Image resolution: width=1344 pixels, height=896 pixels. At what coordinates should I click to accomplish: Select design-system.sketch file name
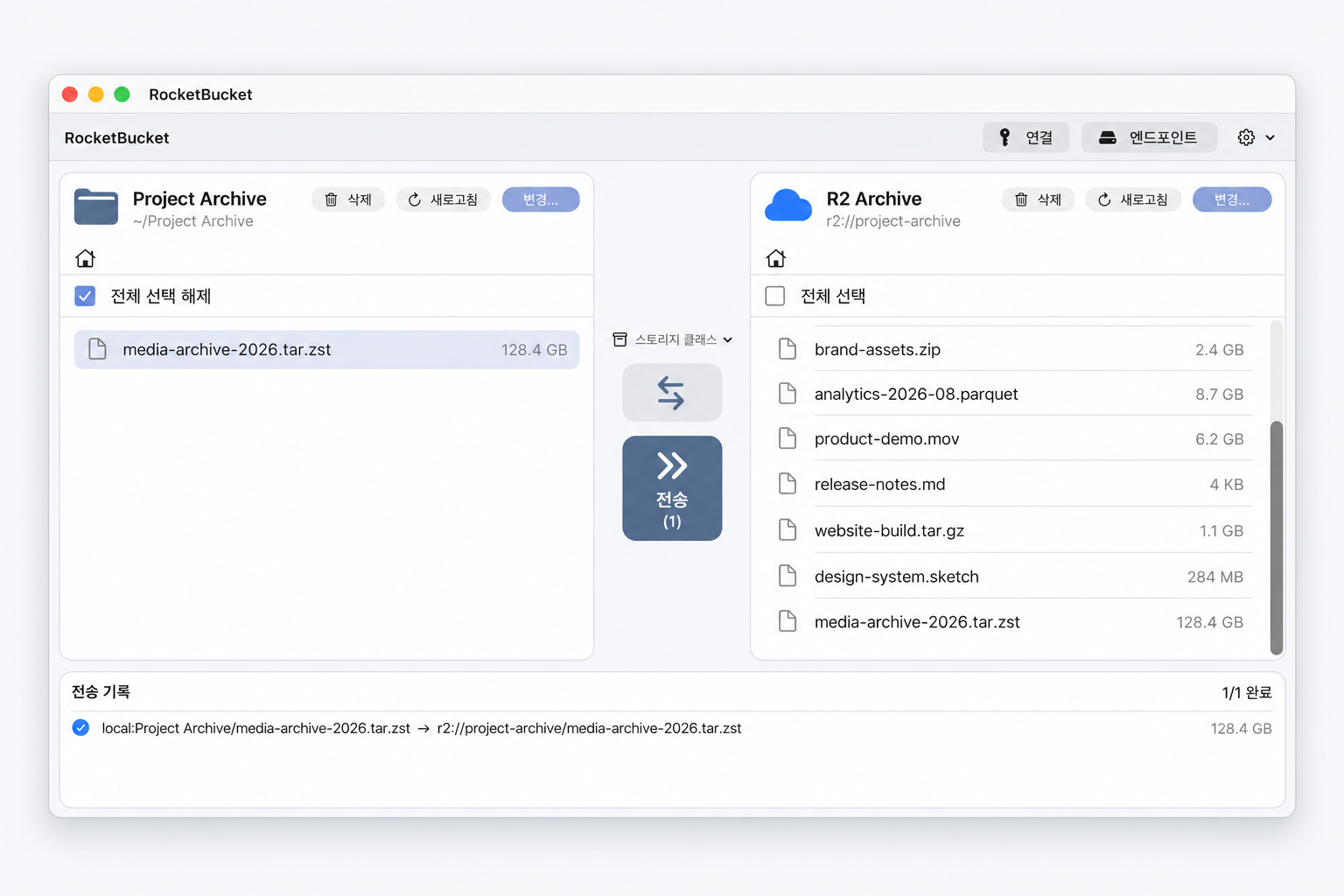tap(897, 577)
